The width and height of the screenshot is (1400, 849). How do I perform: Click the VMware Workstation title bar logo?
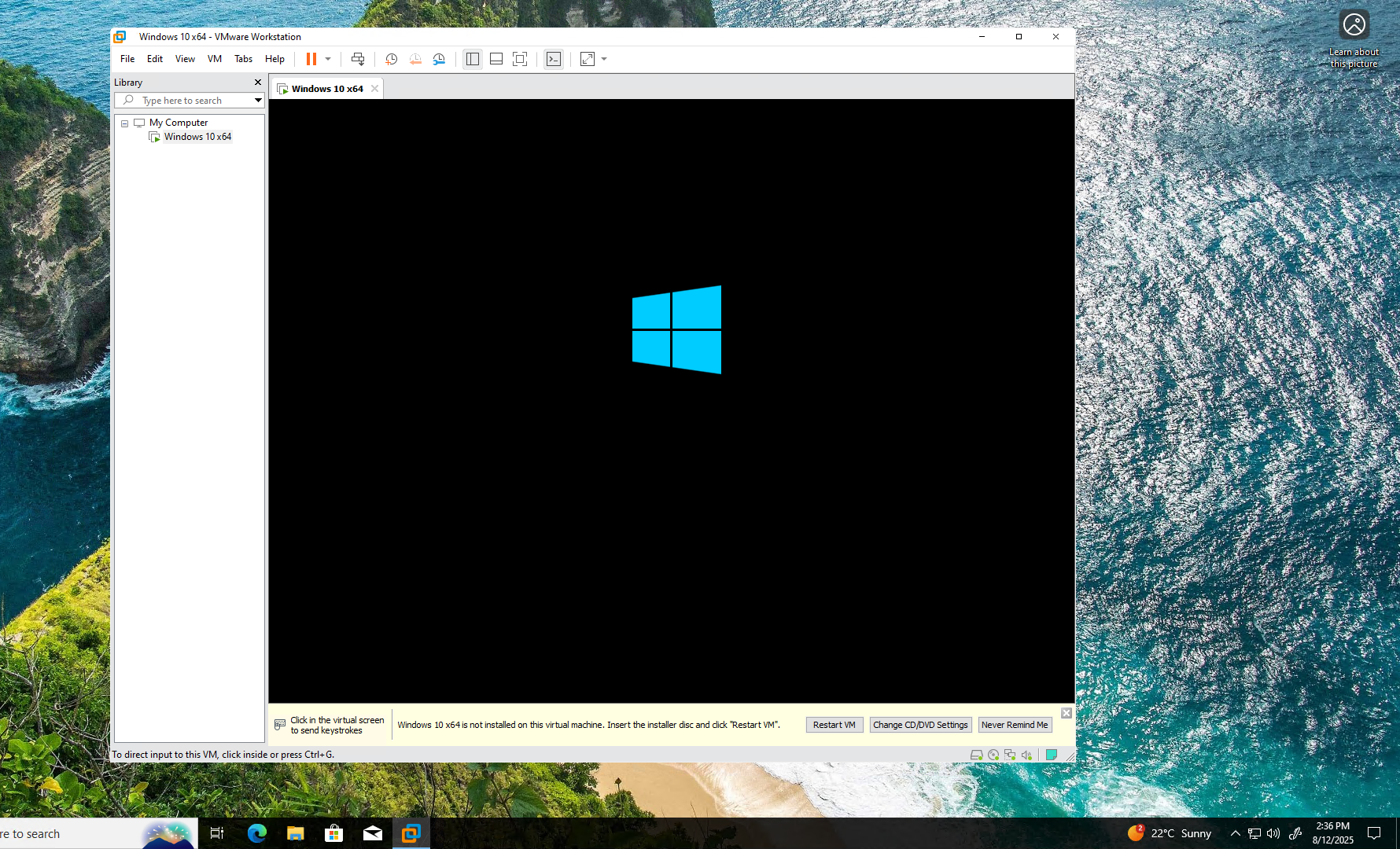click(x=120, y=37)
